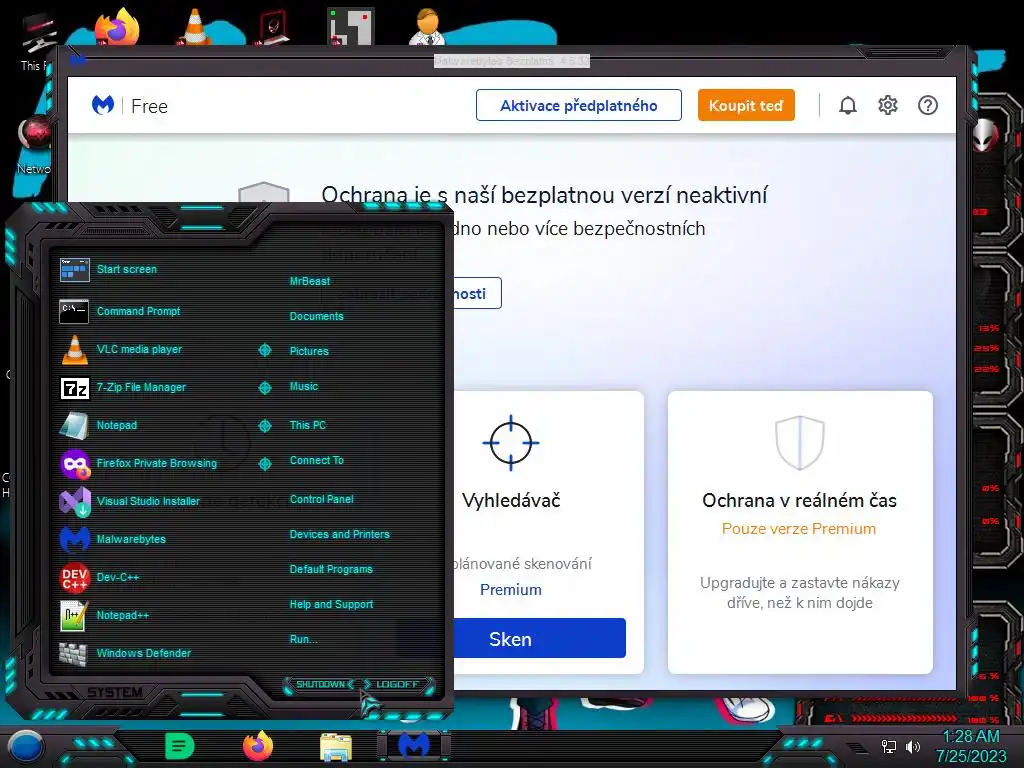Open MrBeast user folder in start menu
The height and width of the screenshot is (768, 1024).
click(x=310, y=281)
